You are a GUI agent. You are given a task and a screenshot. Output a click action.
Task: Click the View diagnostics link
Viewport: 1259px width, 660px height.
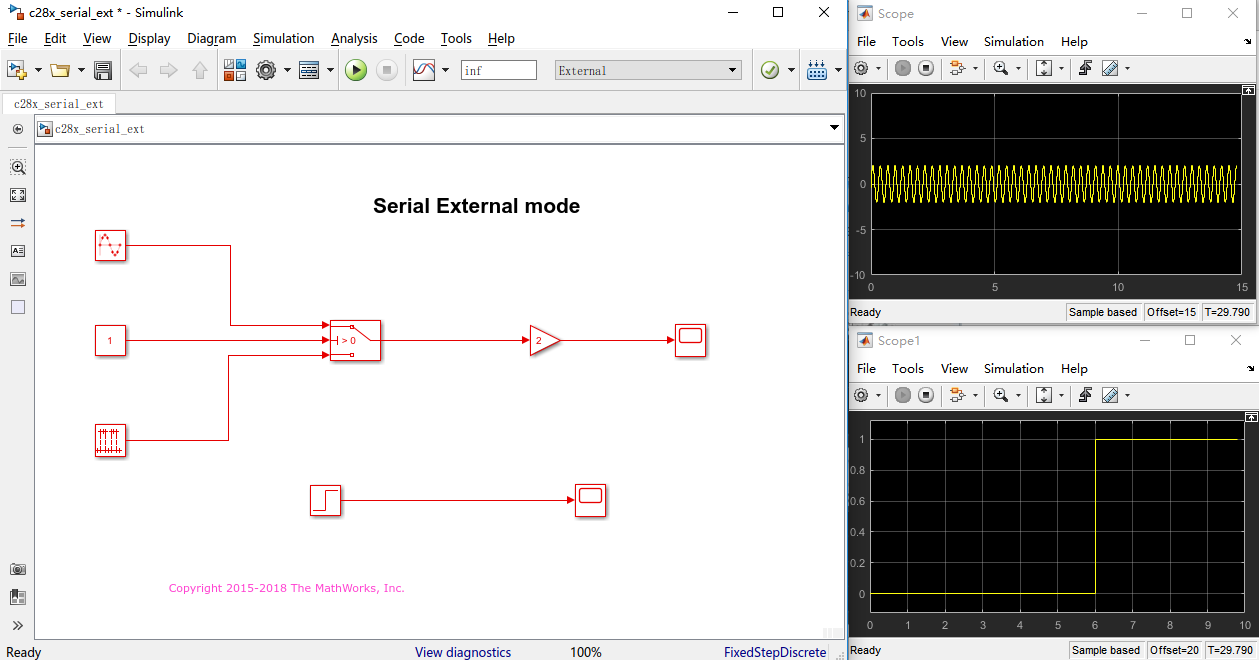(x=463, y=652)
